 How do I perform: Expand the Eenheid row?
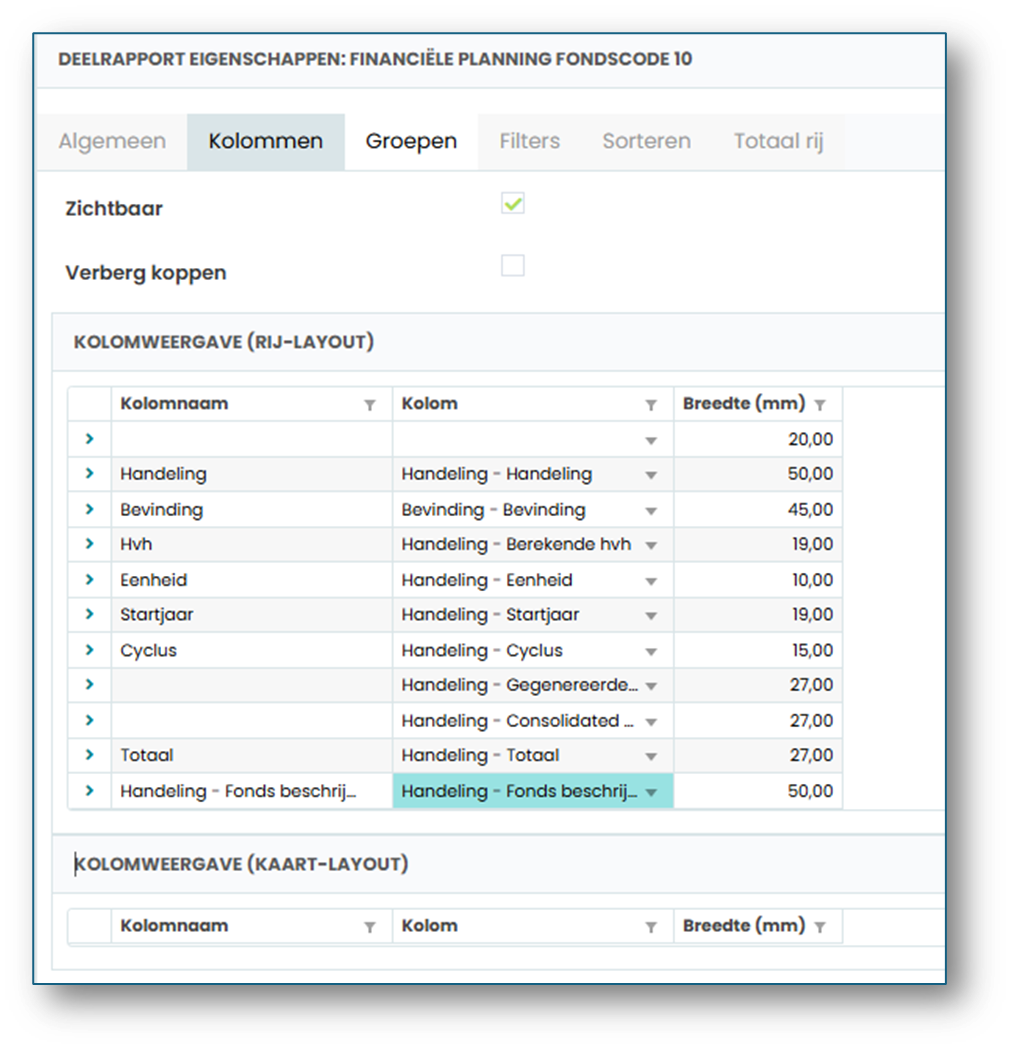pyautogui.click(x=90, y=579)
